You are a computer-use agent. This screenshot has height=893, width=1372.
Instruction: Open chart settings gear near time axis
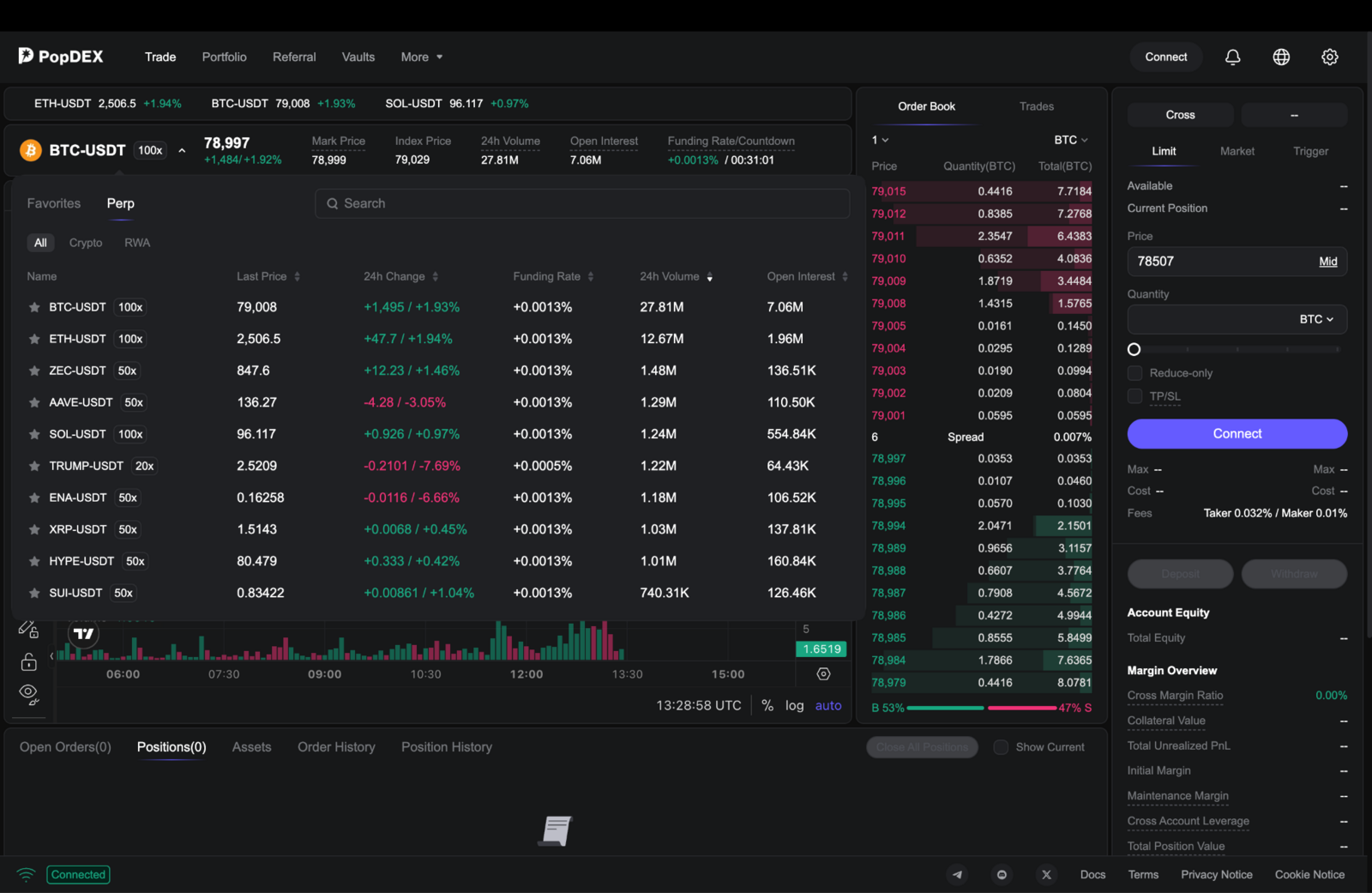click(823, 674)
